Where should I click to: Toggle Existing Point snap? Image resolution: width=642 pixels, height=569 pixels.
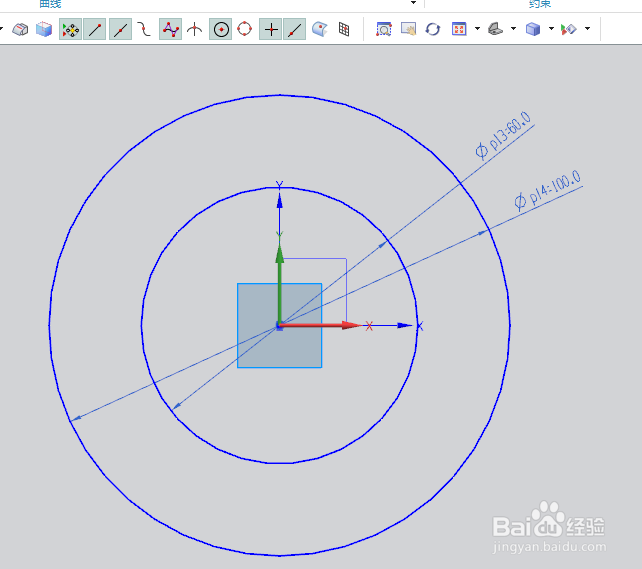[271, 29]
